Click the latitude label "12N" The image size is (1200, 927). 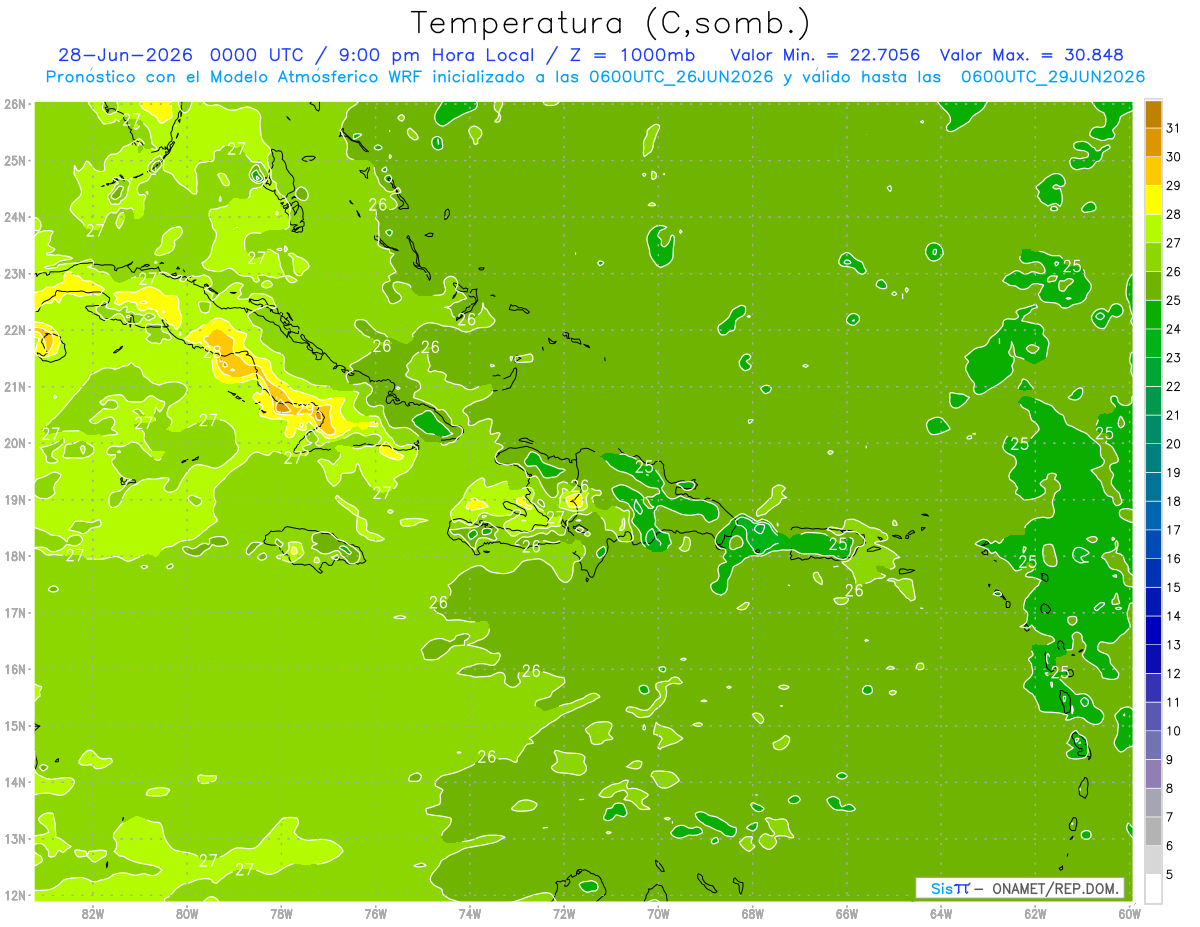point(15,895)
